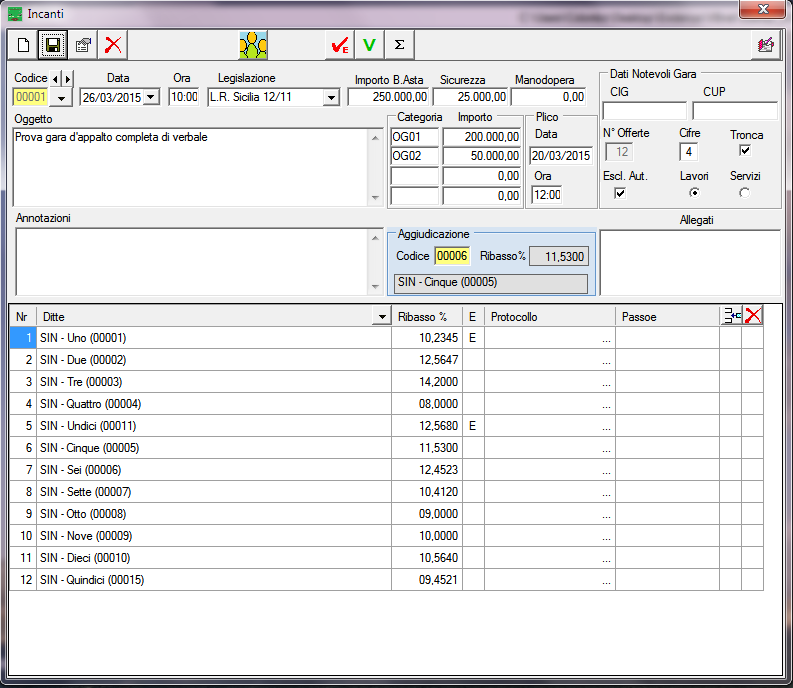Viewport: 793px width, 688px height.
Task: Click the 200.000,00 importo field
Action: (482, 137)
